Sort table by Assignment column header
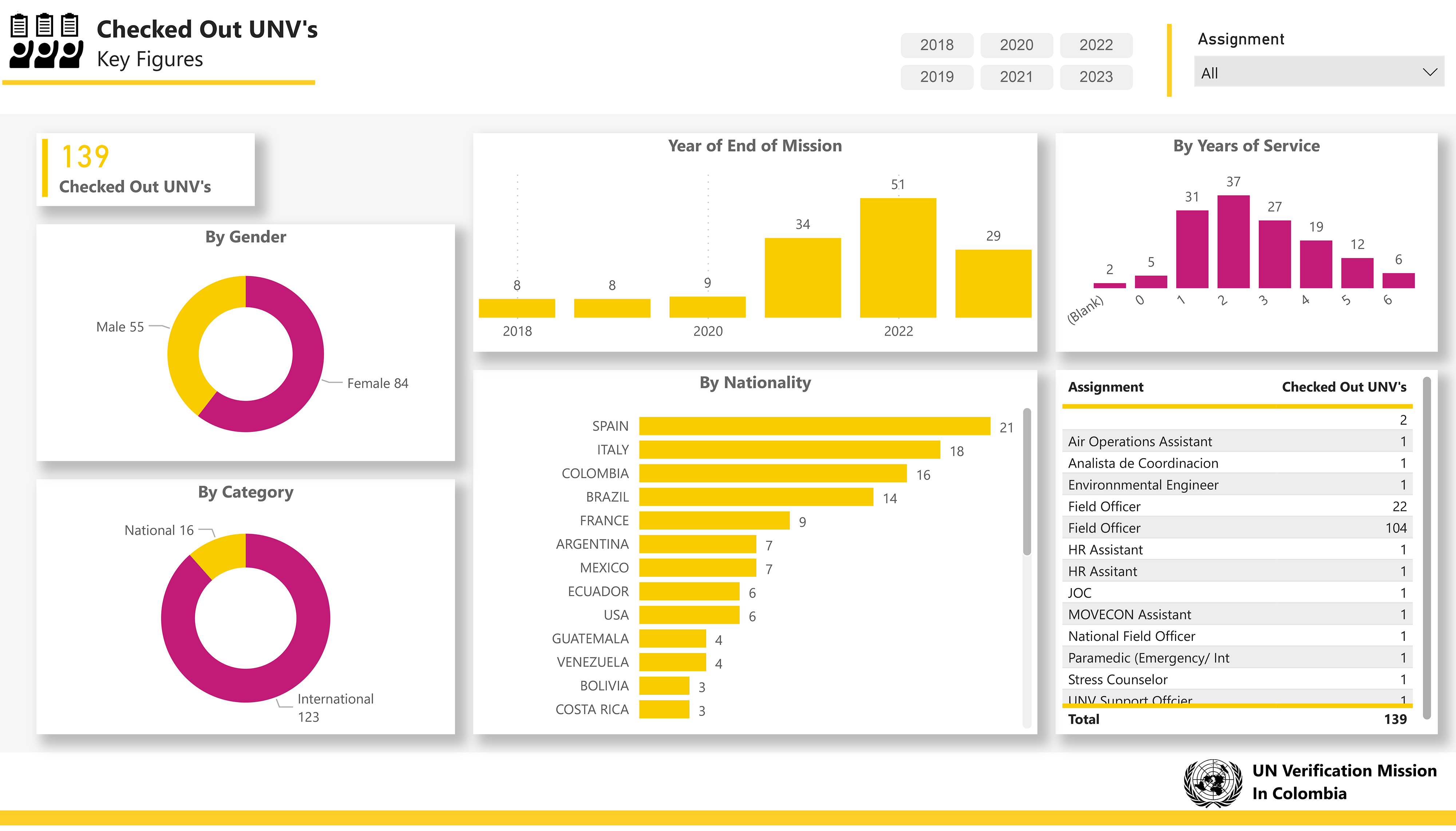 pos(1105,387)
